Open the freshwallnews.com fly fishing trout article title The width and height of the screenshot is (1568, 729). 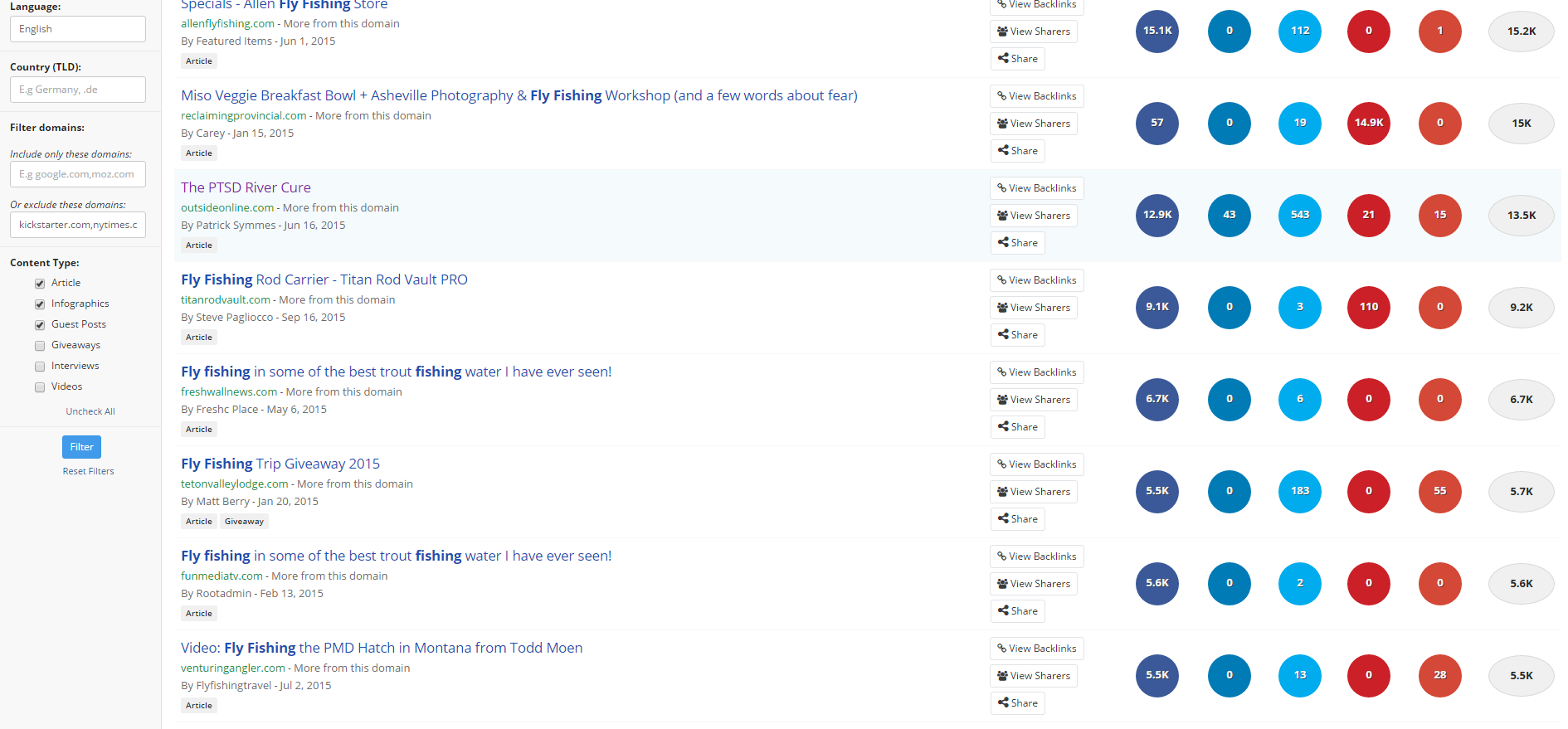[x=397, y=372]
